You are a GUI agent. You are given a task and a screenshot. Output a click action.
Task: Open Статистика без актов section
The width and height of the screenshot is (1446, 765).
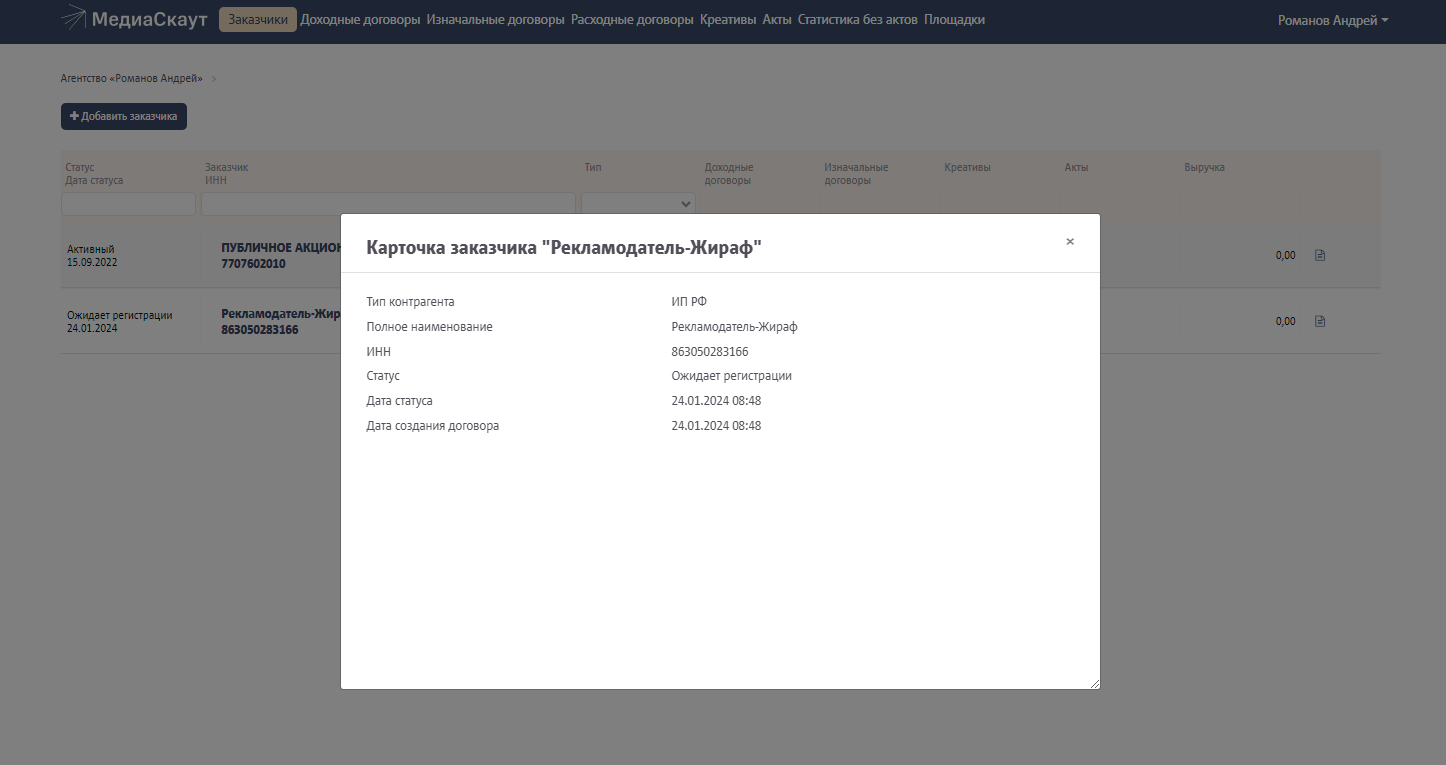coord(858,20)
